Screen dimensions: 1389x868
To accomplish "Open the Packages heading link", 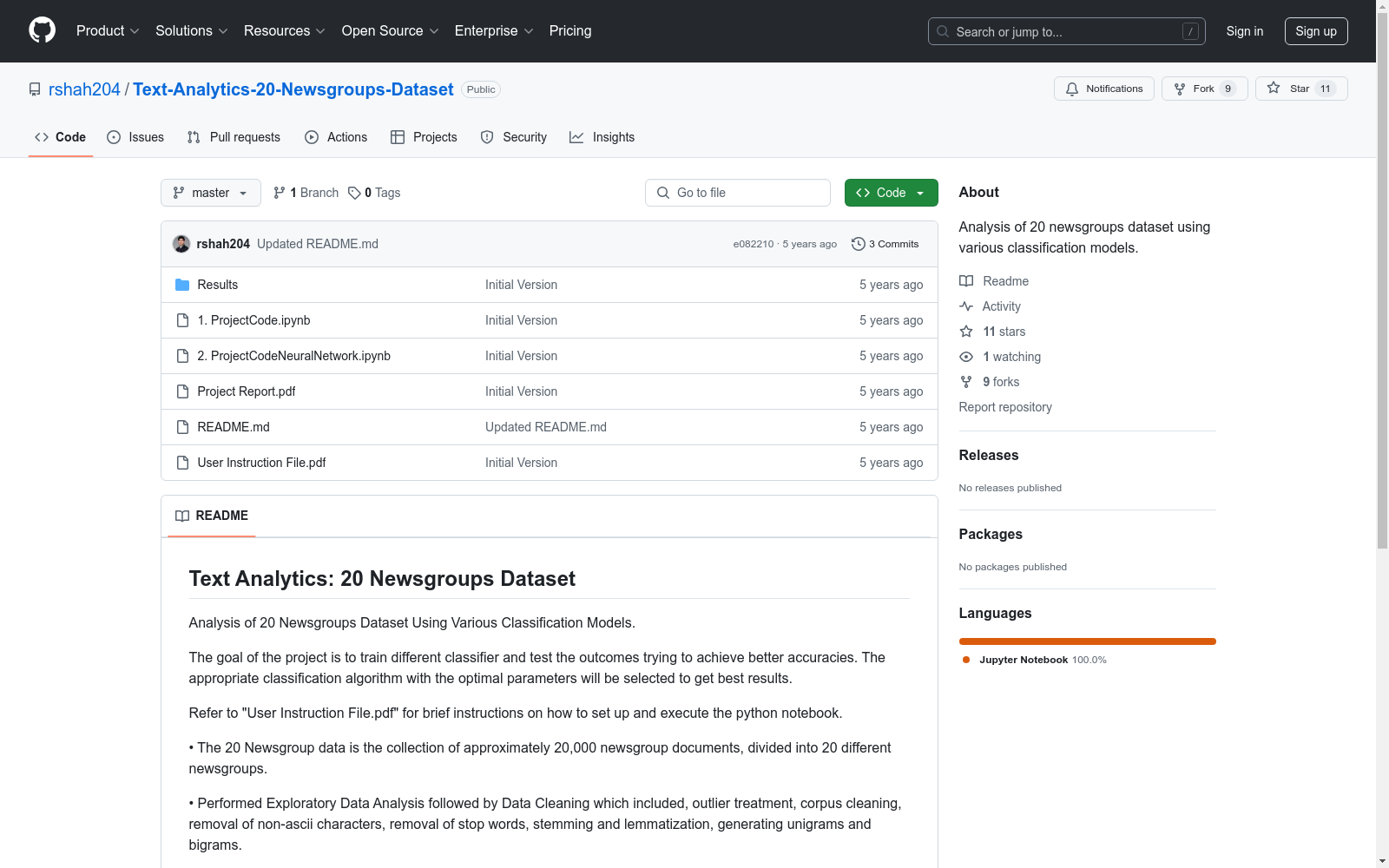I will pyautogui.click(x=991, y=534).
